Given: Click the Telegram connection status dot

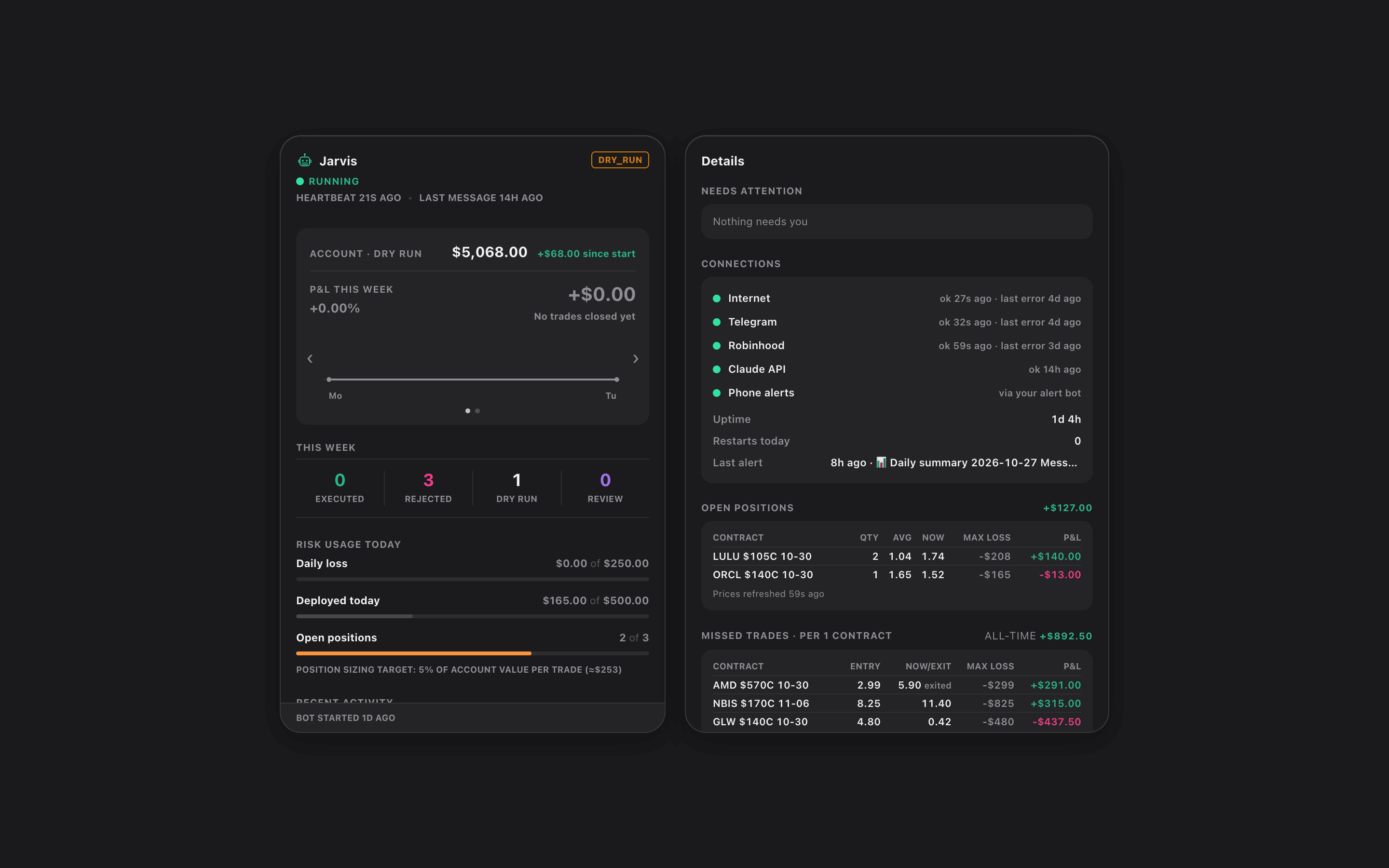Looking at the screenshot, I should [x=717, y=322].
